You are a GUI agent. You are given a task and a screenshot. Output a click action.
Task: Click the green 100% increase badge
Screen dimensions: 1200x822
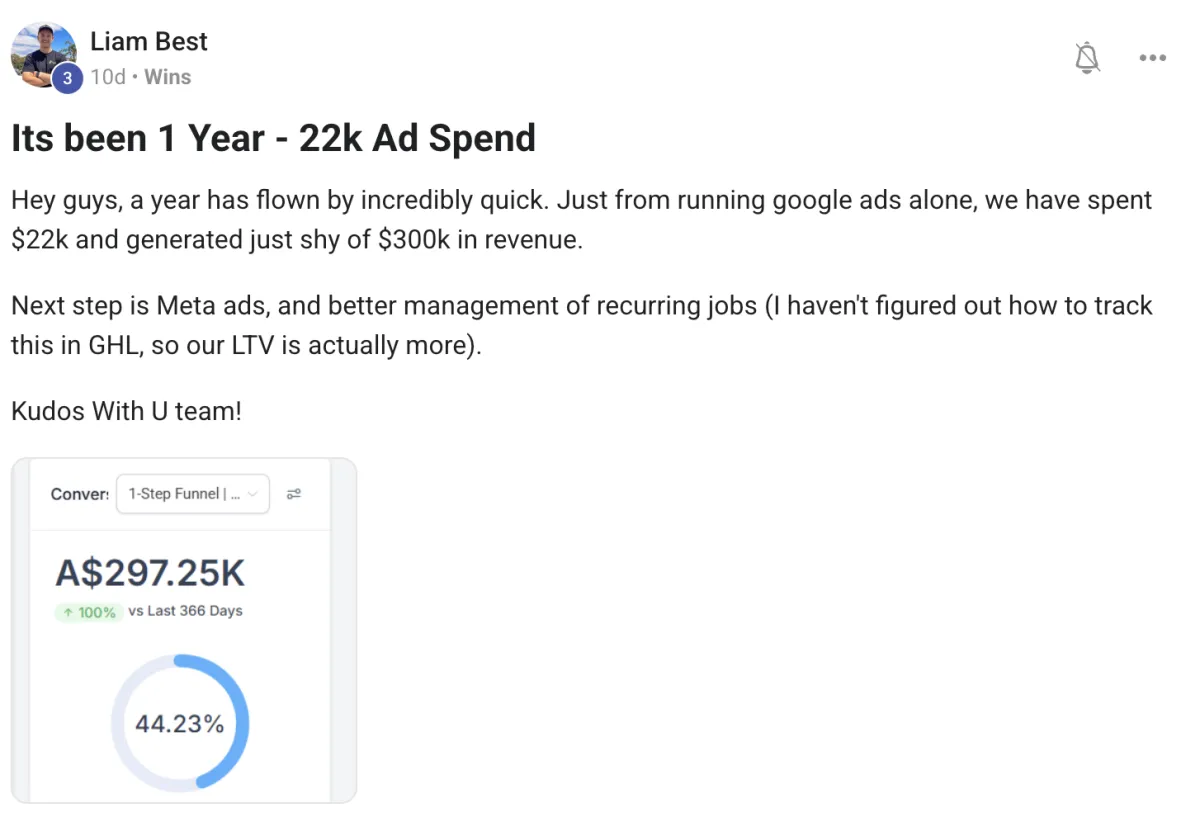(89, 612)
